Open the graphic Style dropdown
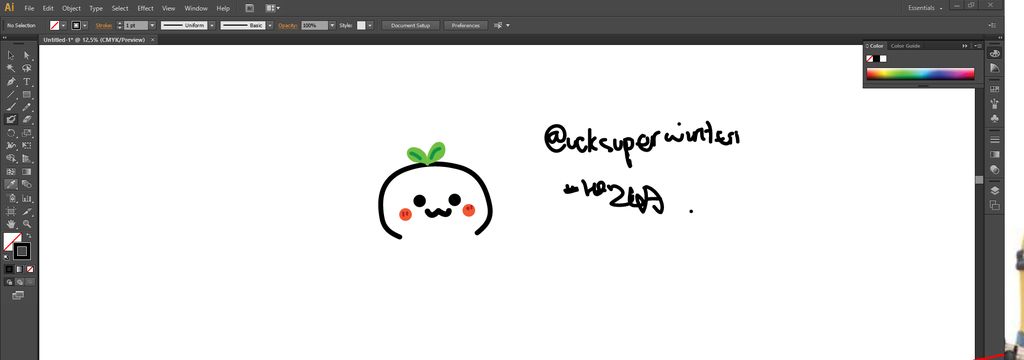The image size is (1024, 360). coord(370,25)
